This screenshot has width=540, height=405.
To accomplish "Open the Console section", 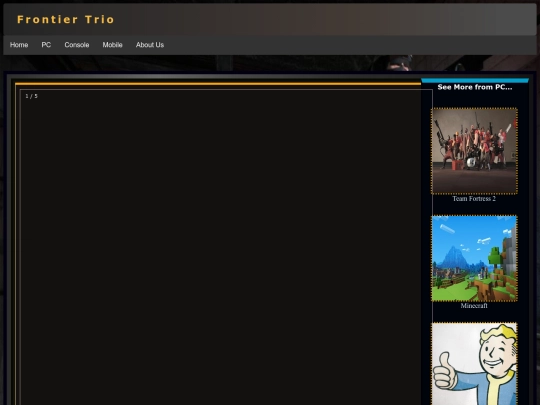I will pyautogui.click(x=77, y=45).
